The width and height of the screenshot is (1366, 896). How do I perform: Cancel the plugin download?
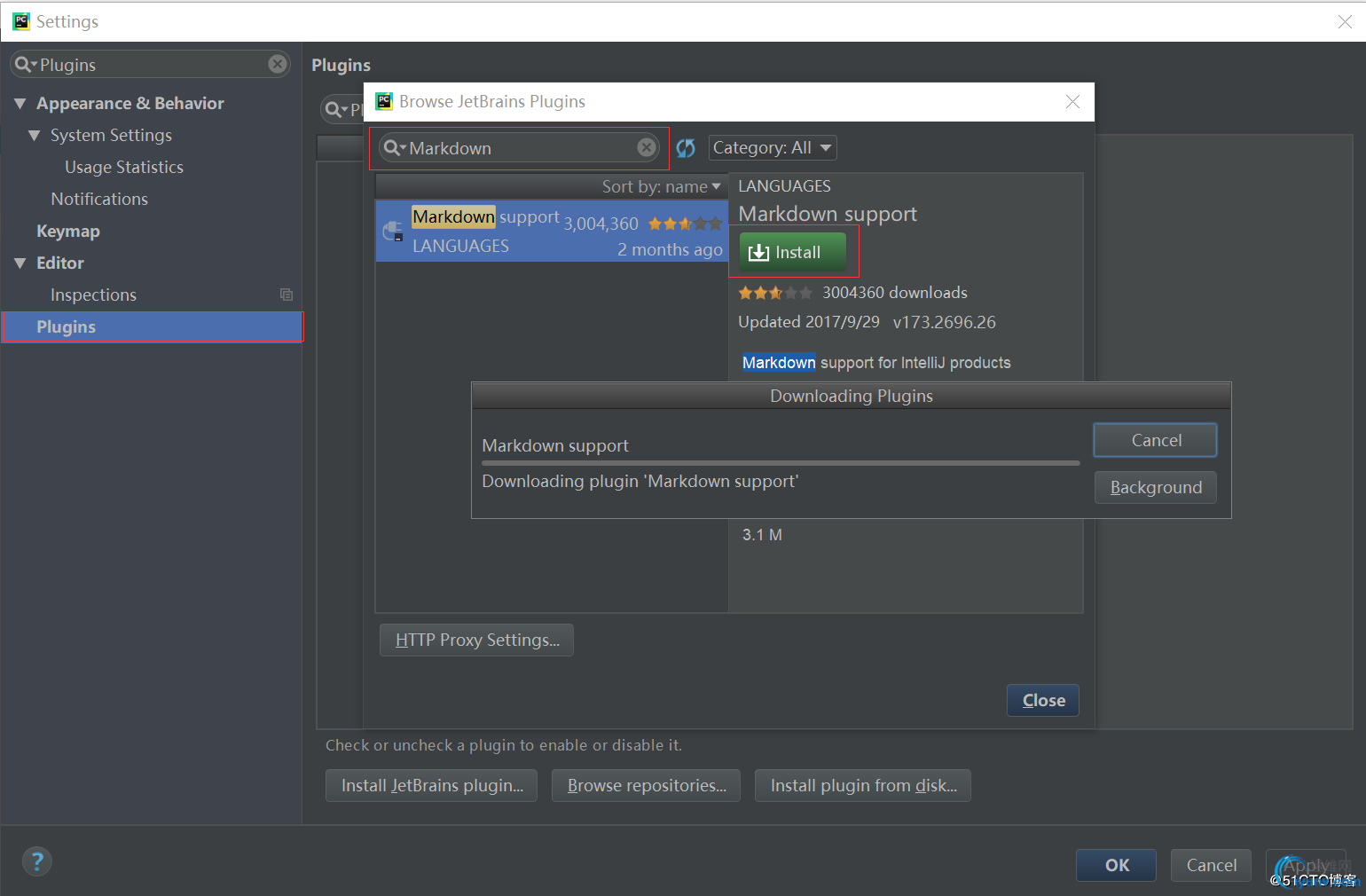(x=1155, y=440)
